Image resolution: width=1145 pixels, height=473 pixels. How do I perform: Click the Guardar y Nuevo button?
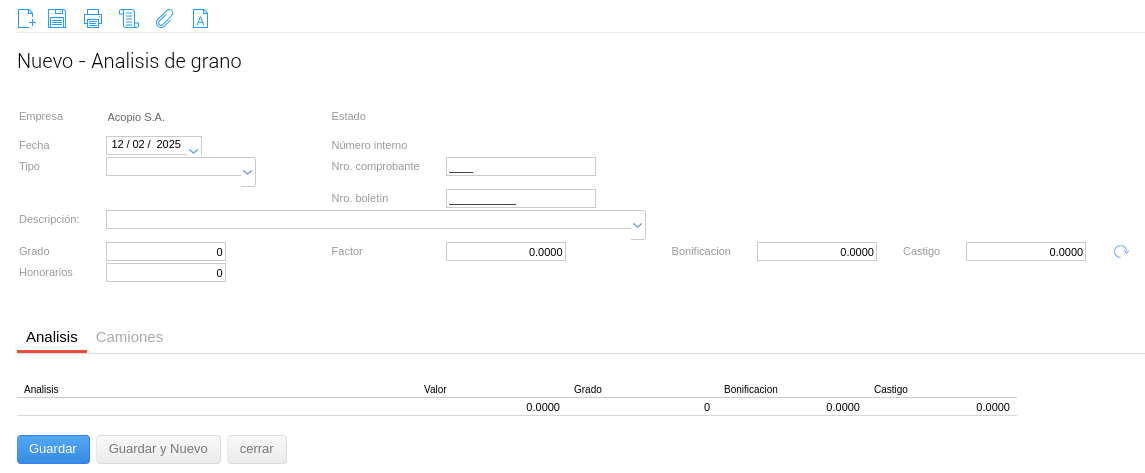158,449
